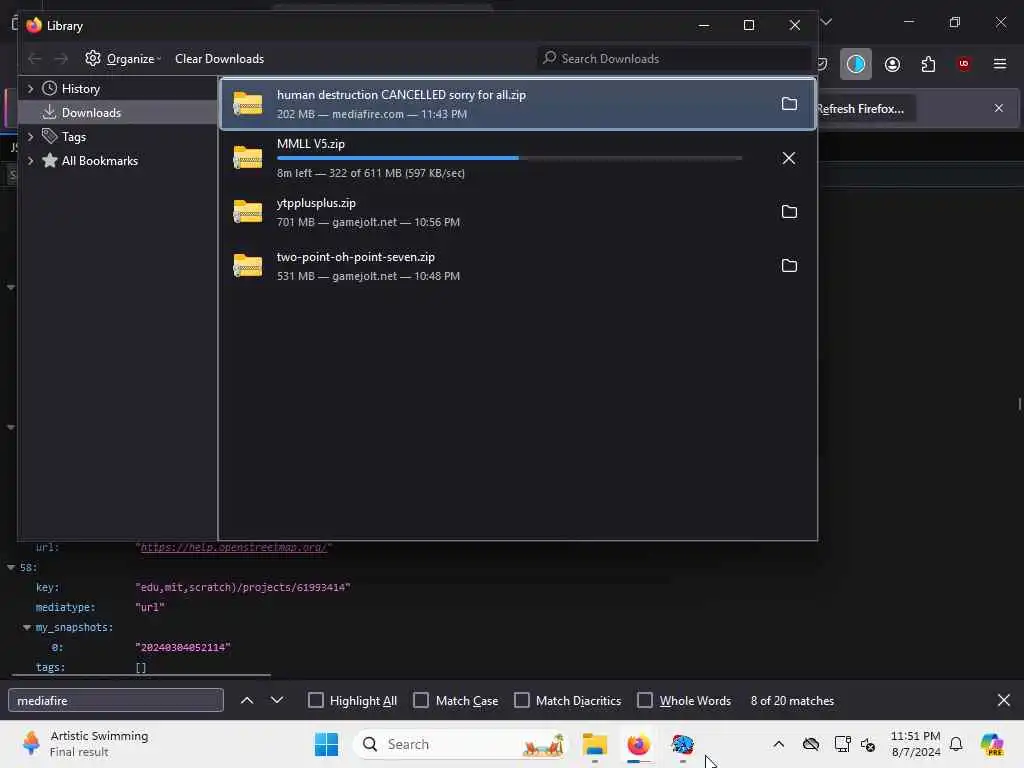Go back in the Library window

point(35,59)
